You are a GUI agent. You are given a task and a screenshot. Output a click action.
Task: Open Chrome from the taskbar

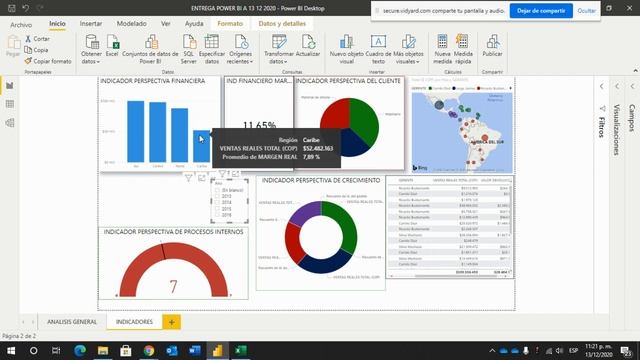pyautogui.click(x=149, y=350)
